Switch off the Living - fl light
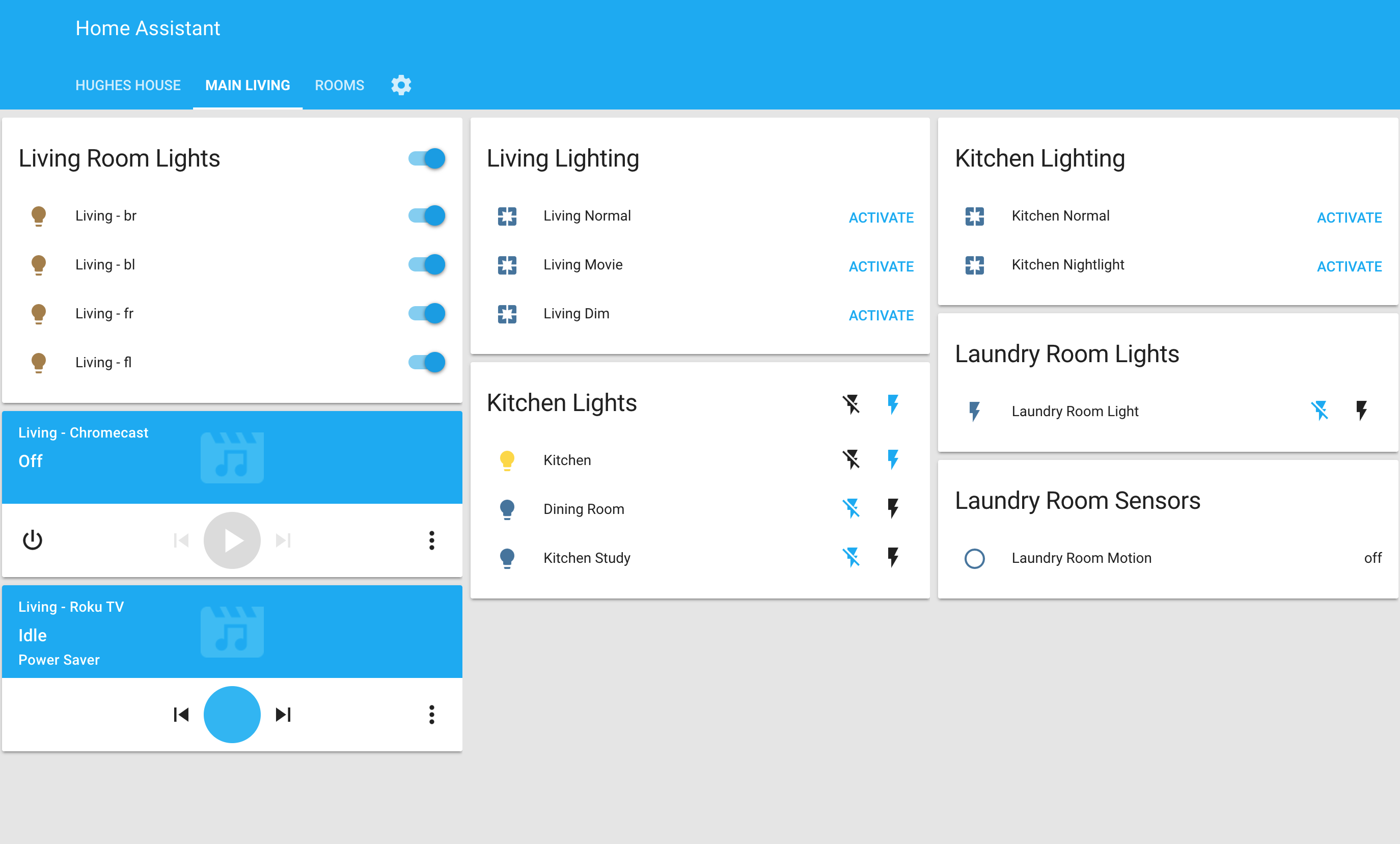 [x=427, y=362]
